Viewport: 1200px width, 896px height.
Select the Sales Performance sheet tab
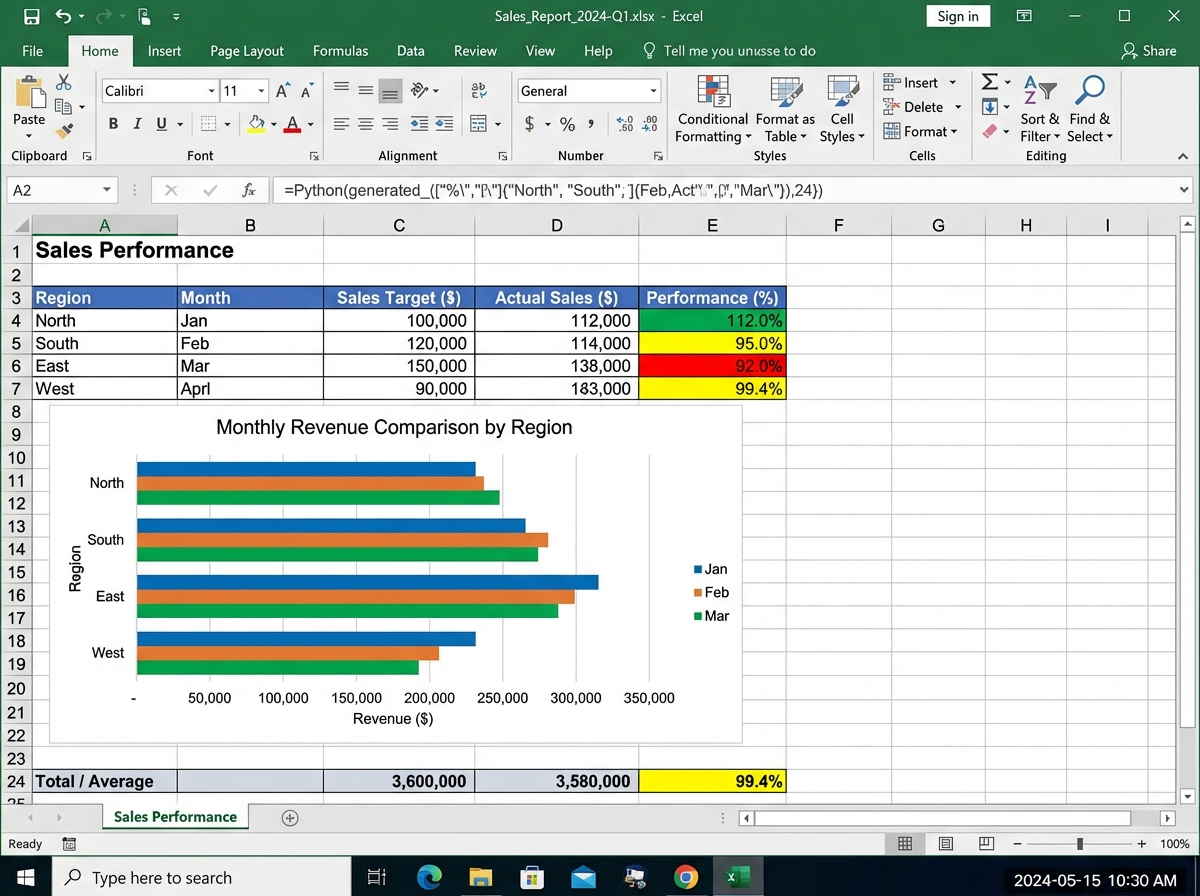coord(175,817)
